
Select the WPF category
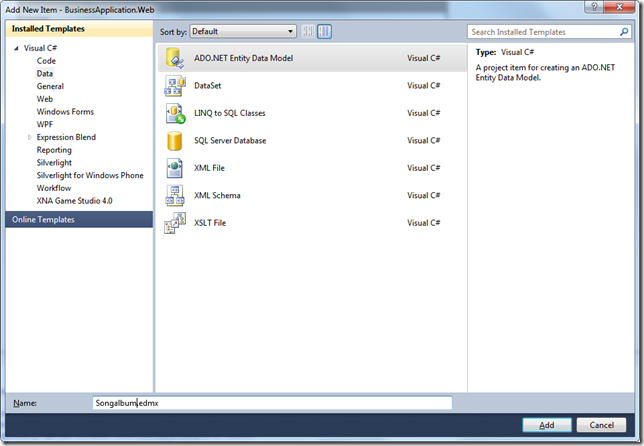pyautogui.click(x=45, y=124)
